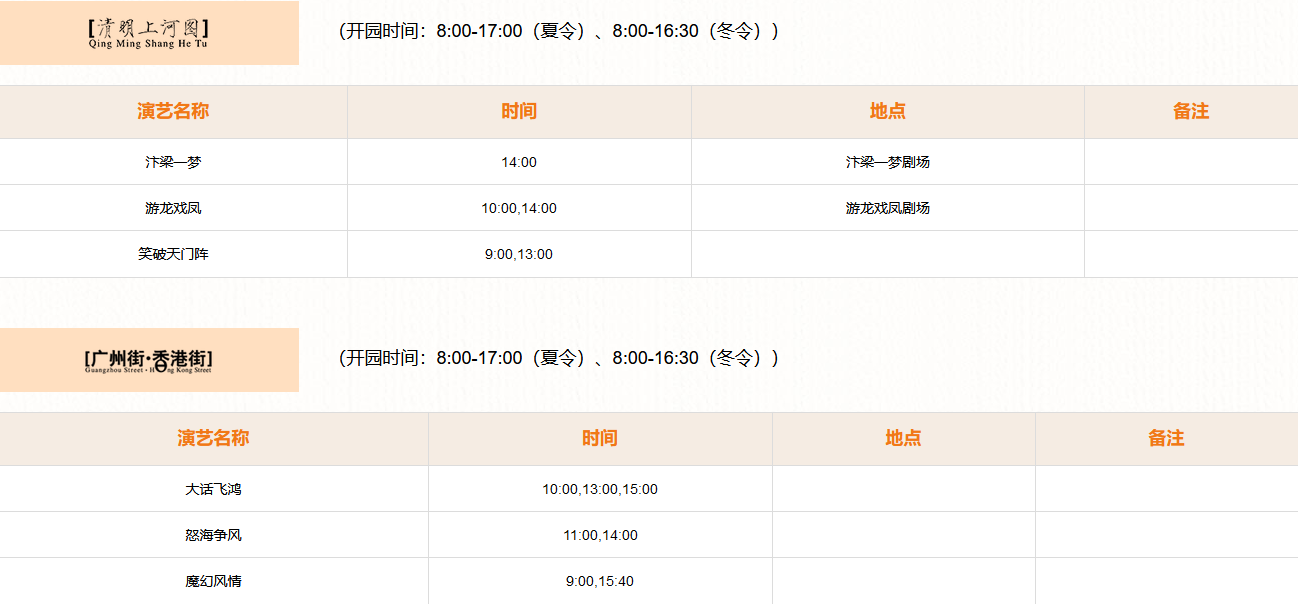Select the 游龙戏凤 show name

(173, 208)
